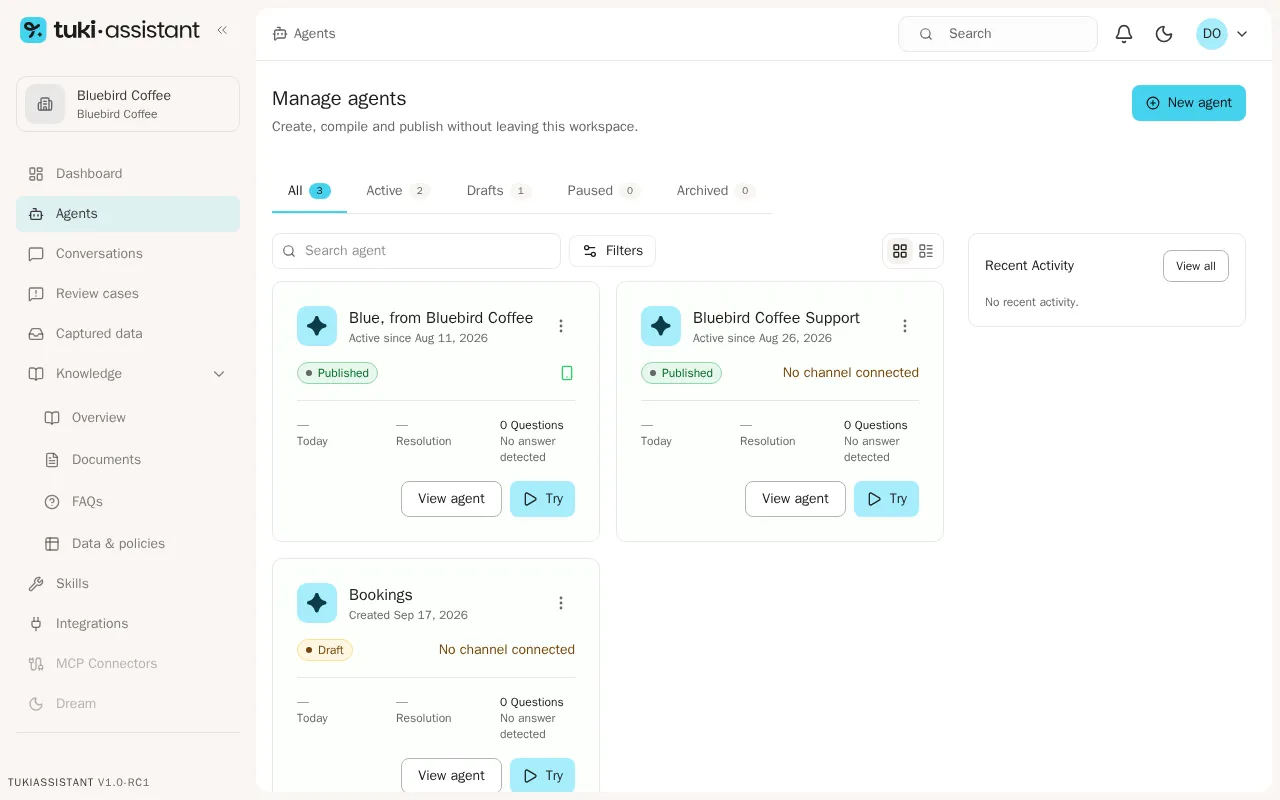Open MCP Connectors in the sidebar
This screenshot has width=1280, height=800.
tap(128, 664)
